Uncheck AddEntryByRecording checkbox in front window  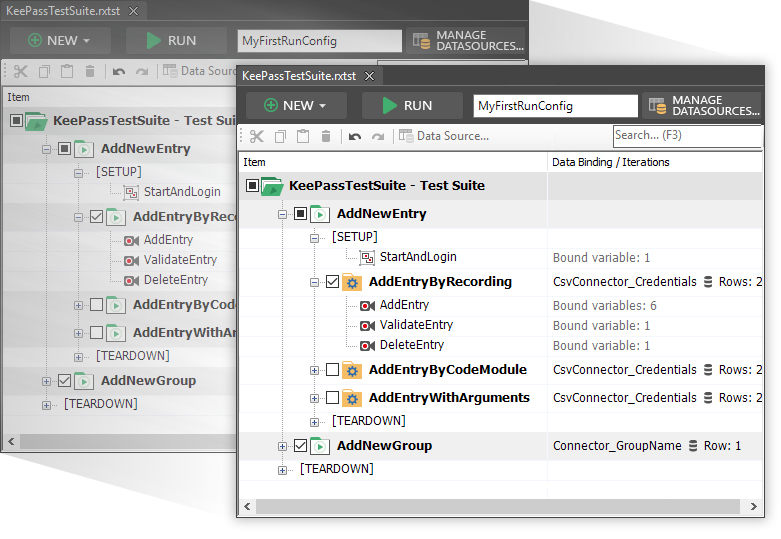[333, 281]
